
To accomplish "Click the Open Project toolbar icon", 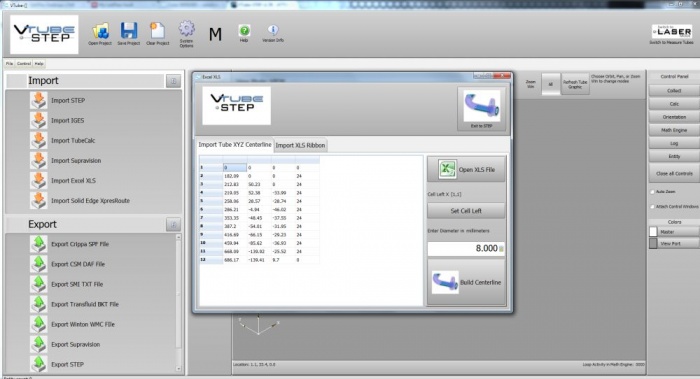I will [x=100, y=31].
